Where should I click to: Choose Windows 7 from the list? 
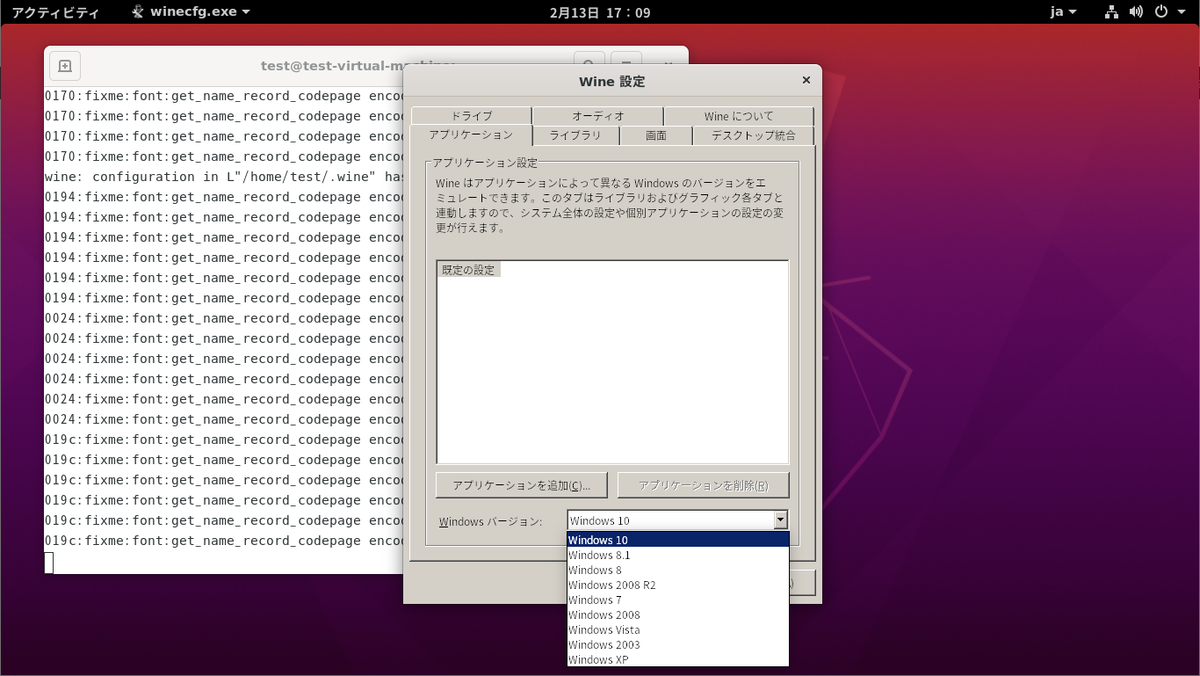coord(678,600)
